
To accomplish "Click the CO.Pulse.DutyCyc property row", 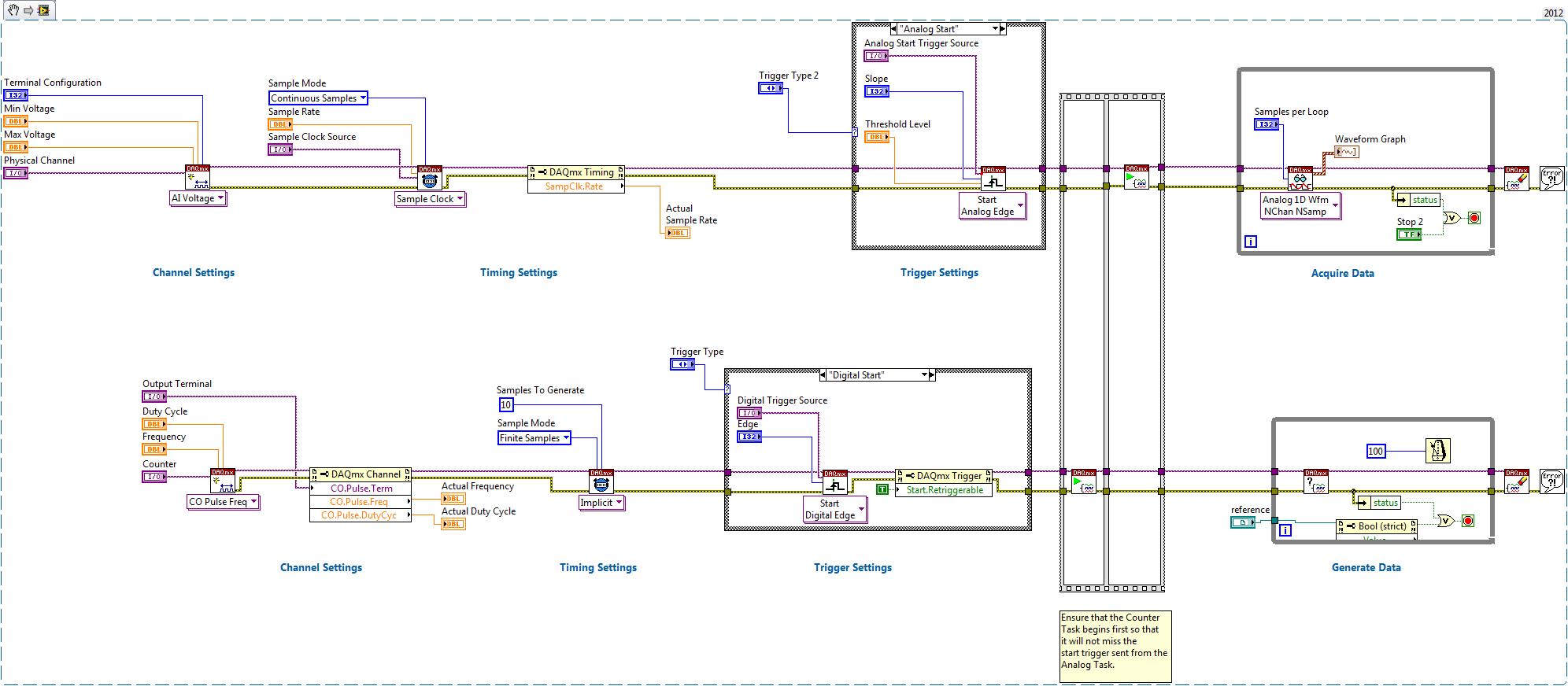I will (361, 515).
